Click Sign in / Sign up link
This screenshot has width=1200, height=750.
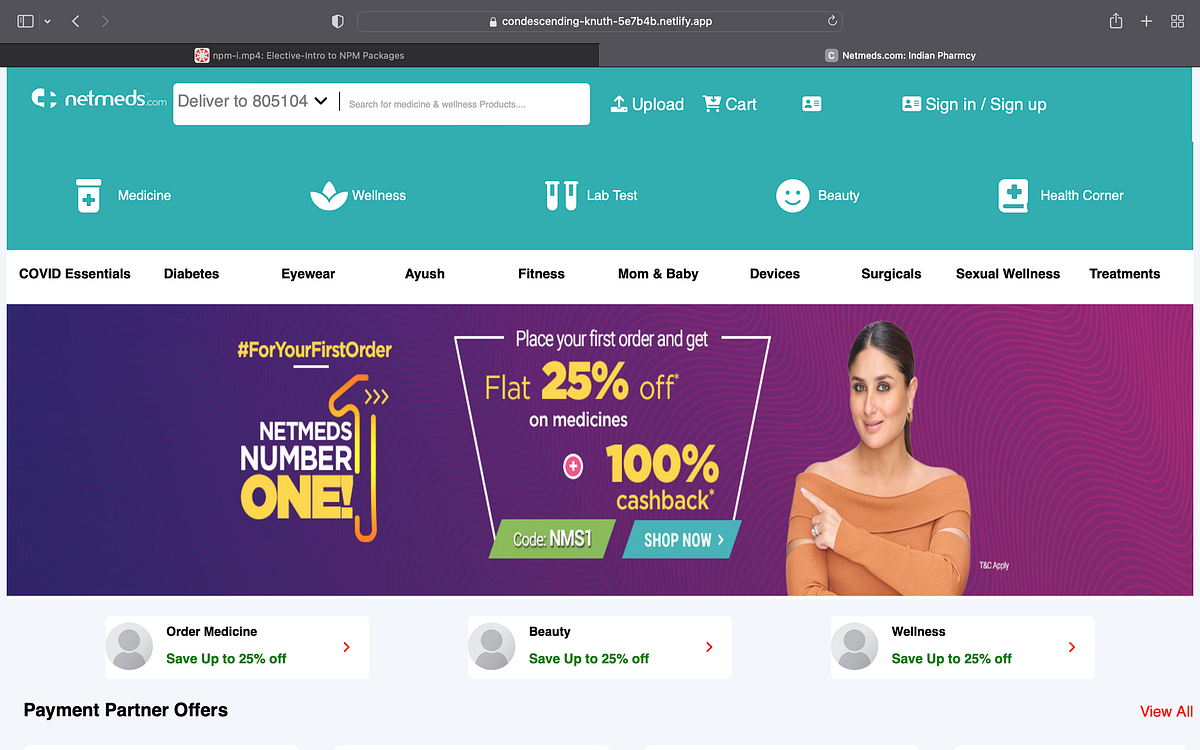click(x=986, y=104)
